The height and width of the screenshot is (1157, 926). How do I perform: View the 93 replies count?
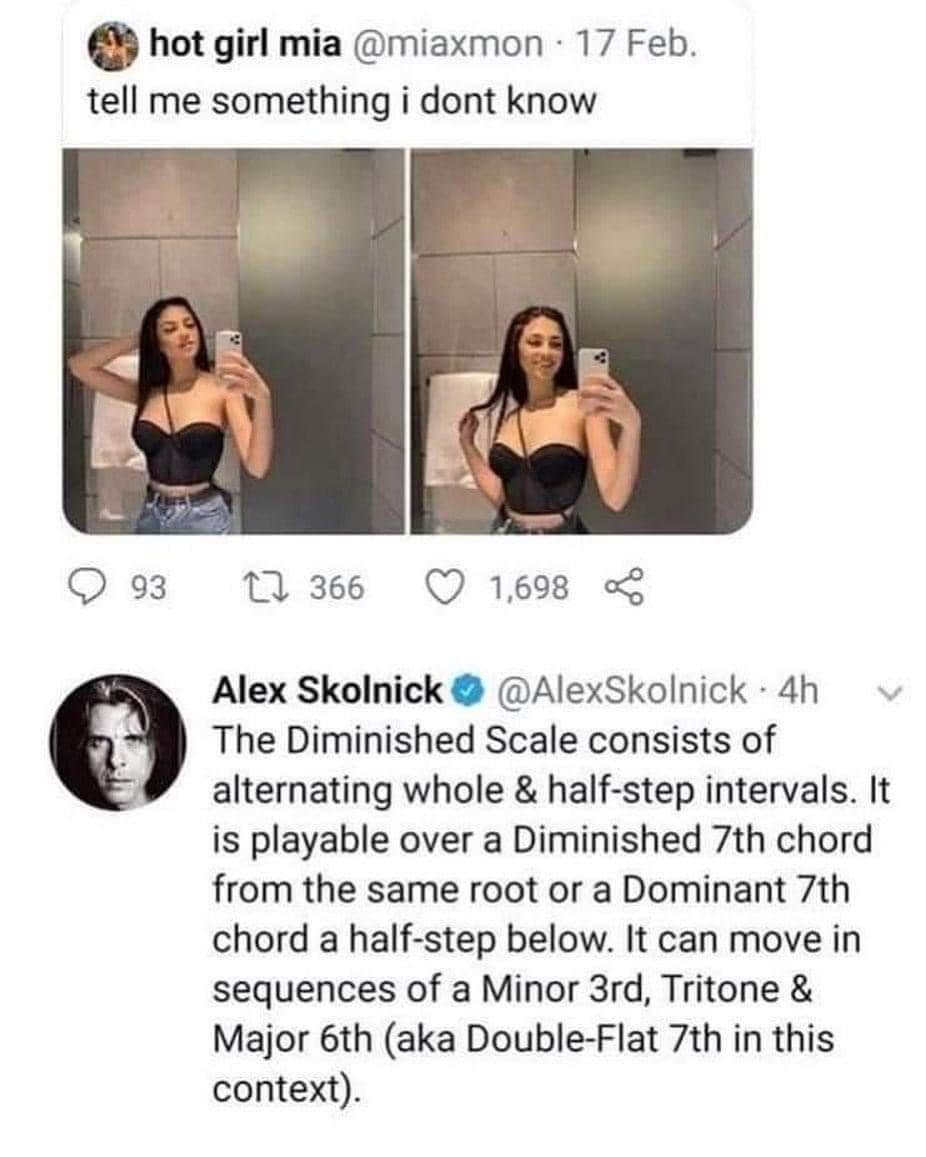pos(150,589)
